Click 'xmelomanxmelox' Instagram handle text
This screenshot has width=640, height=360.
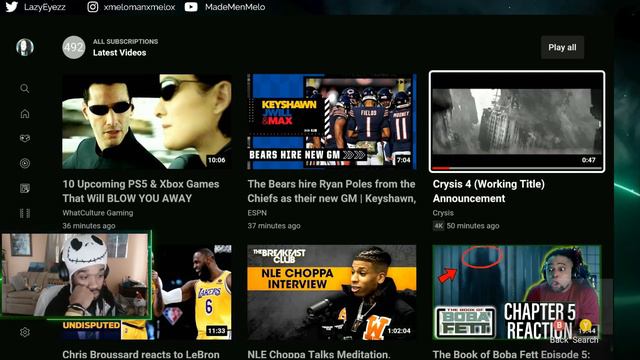(139, 7)
